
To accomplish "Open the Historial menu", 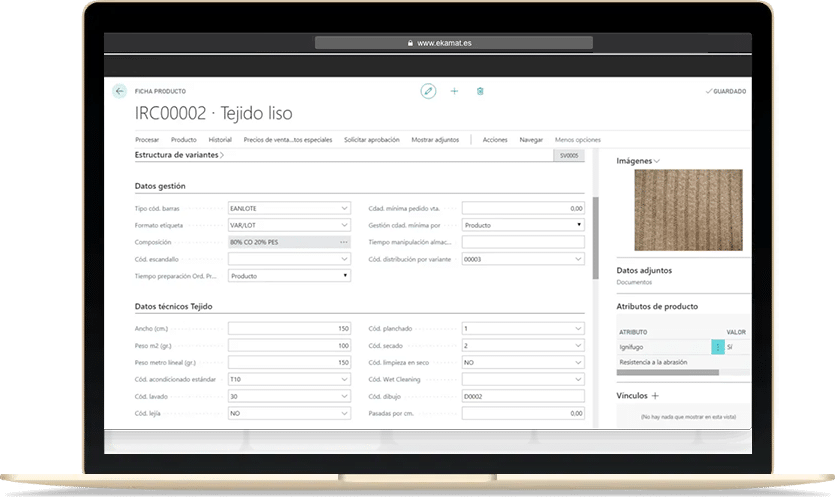I will click(x=220, y=139).
